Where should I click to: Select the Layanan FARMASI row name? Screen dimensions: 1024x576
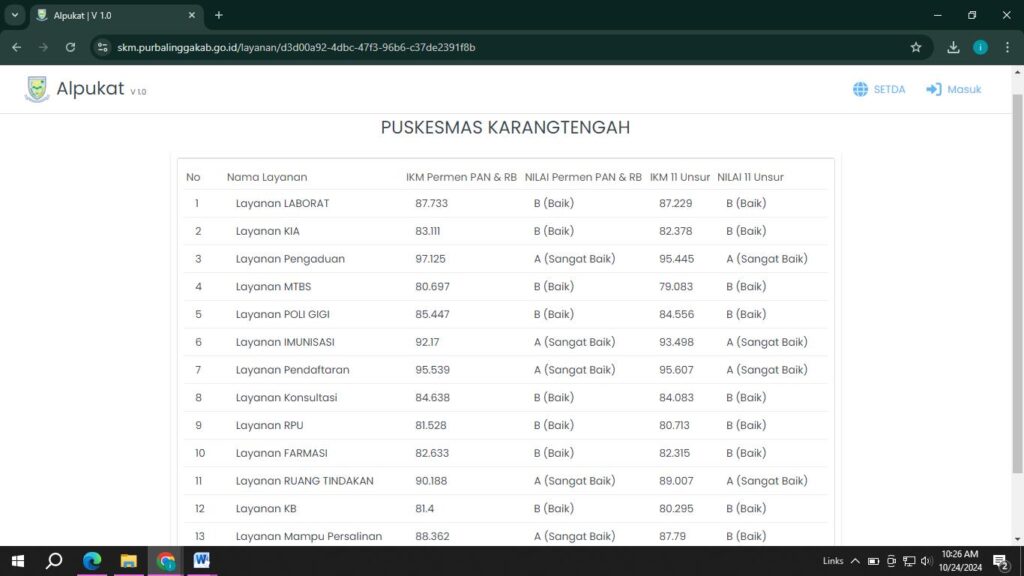click(x=281, y=453)
